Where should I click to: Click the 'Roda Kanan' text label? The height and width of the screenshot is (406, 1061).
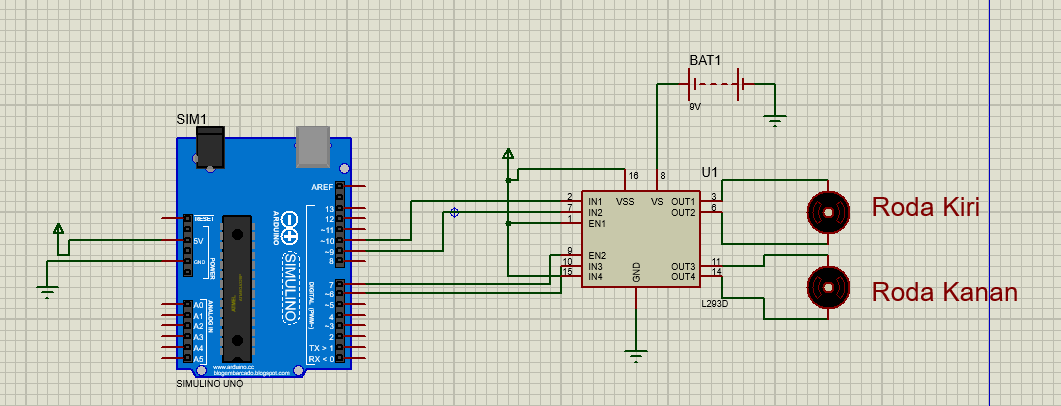(x=945, y=292)
